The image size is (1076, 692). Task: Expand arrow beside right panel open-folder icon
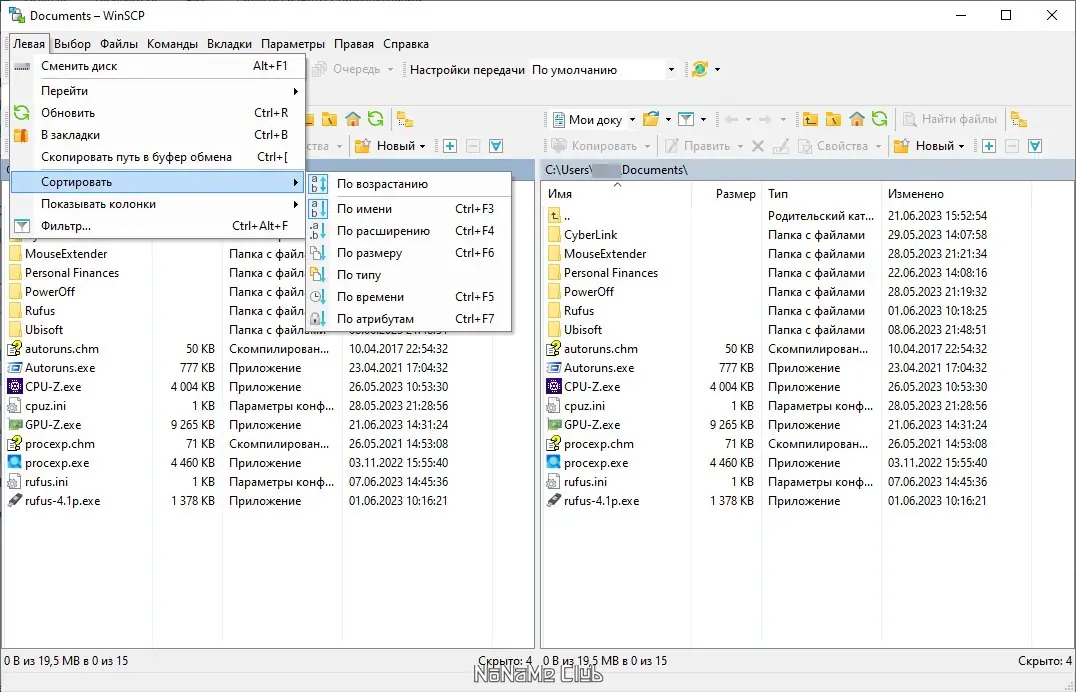(x=668, y=119)
